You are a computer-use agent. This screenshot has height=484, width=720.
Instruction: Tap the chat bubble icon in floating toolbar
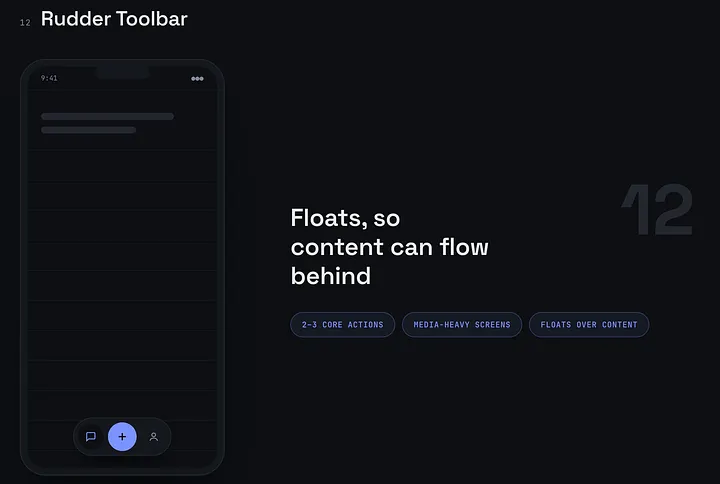[x=91, y=437]
